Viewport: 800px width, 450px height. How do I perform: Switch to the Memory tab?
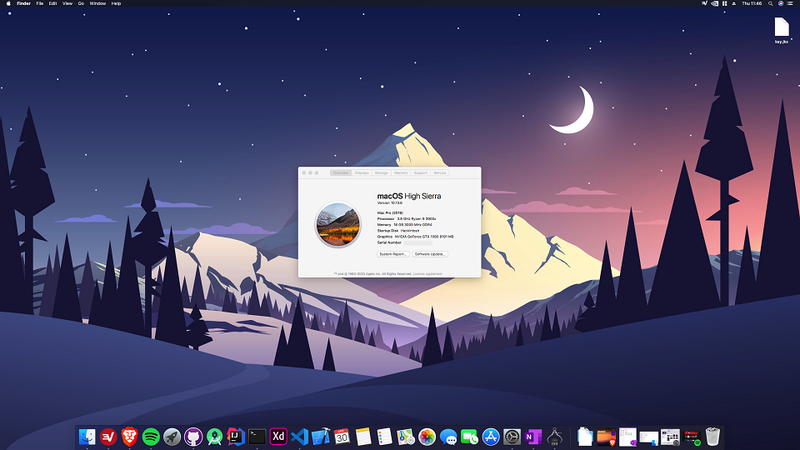point(401,173)
